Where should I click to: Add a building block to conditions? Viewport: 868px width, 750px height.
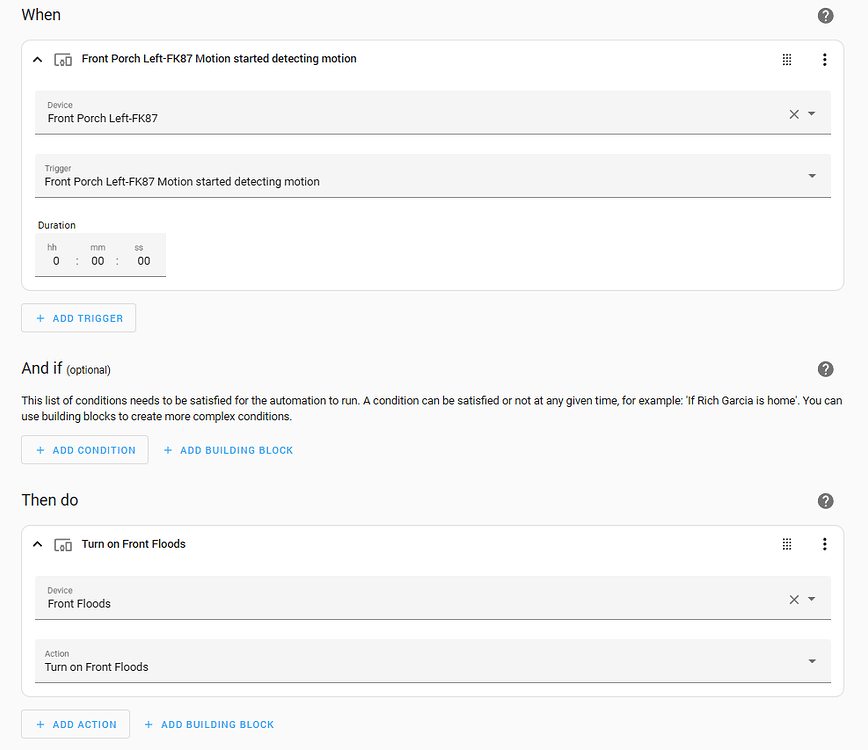tap(228, 450)
